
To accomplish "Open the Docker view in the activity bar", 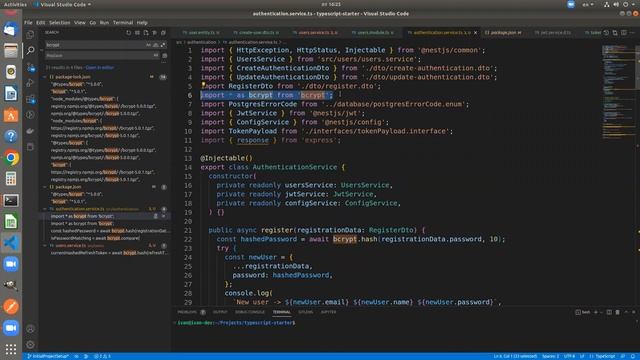I will [30, 131].
